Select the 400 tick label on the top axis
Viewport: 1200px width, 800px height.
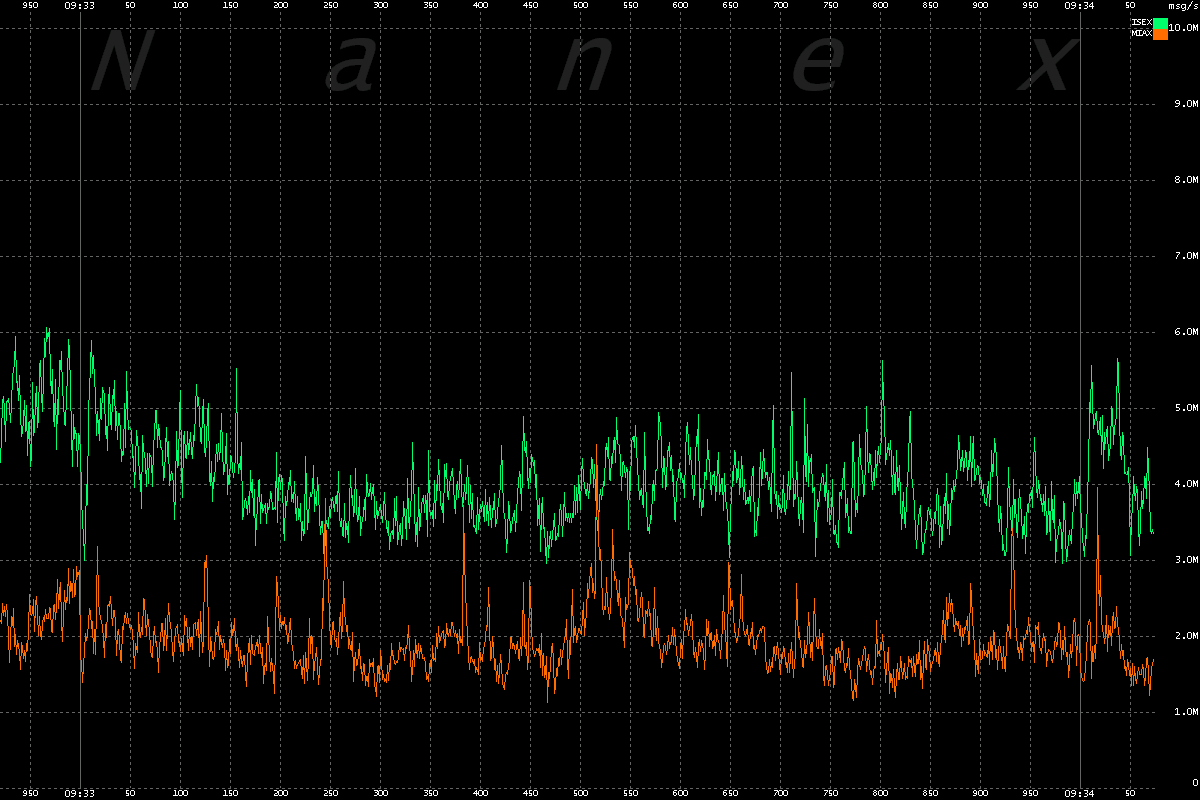[480, 6]
